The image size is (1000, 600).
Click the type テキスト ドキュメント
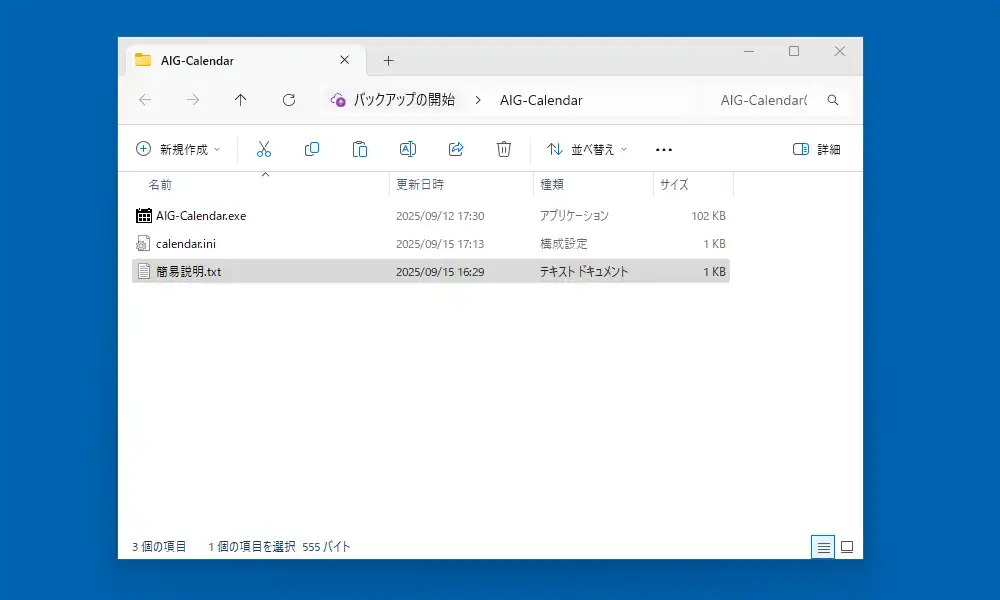(x=584, y=272)
